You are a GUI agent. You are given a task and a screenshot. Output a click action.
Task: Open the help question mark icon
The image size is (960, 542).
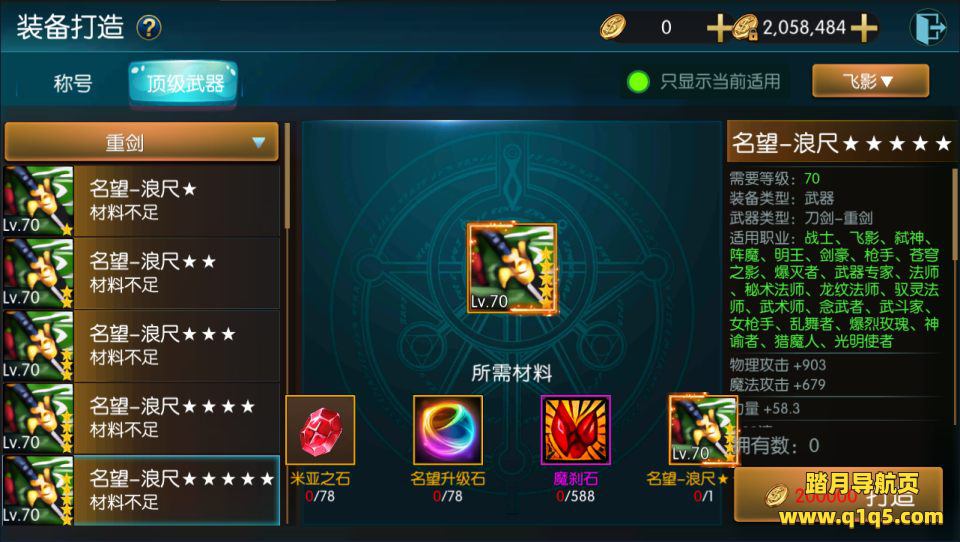(x=149, y=28)
